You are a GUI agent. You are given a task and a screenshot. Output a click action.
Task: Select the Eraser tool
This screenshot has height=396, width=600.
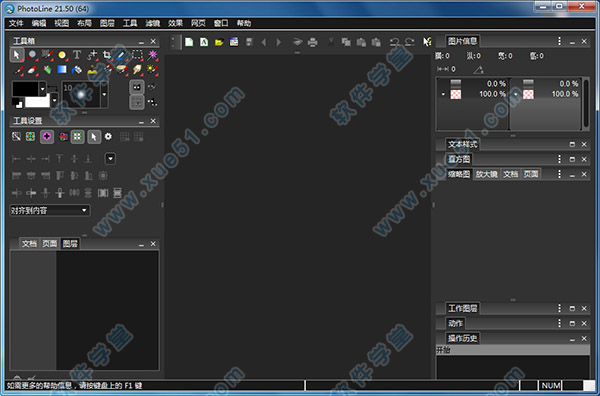point(32,70)
